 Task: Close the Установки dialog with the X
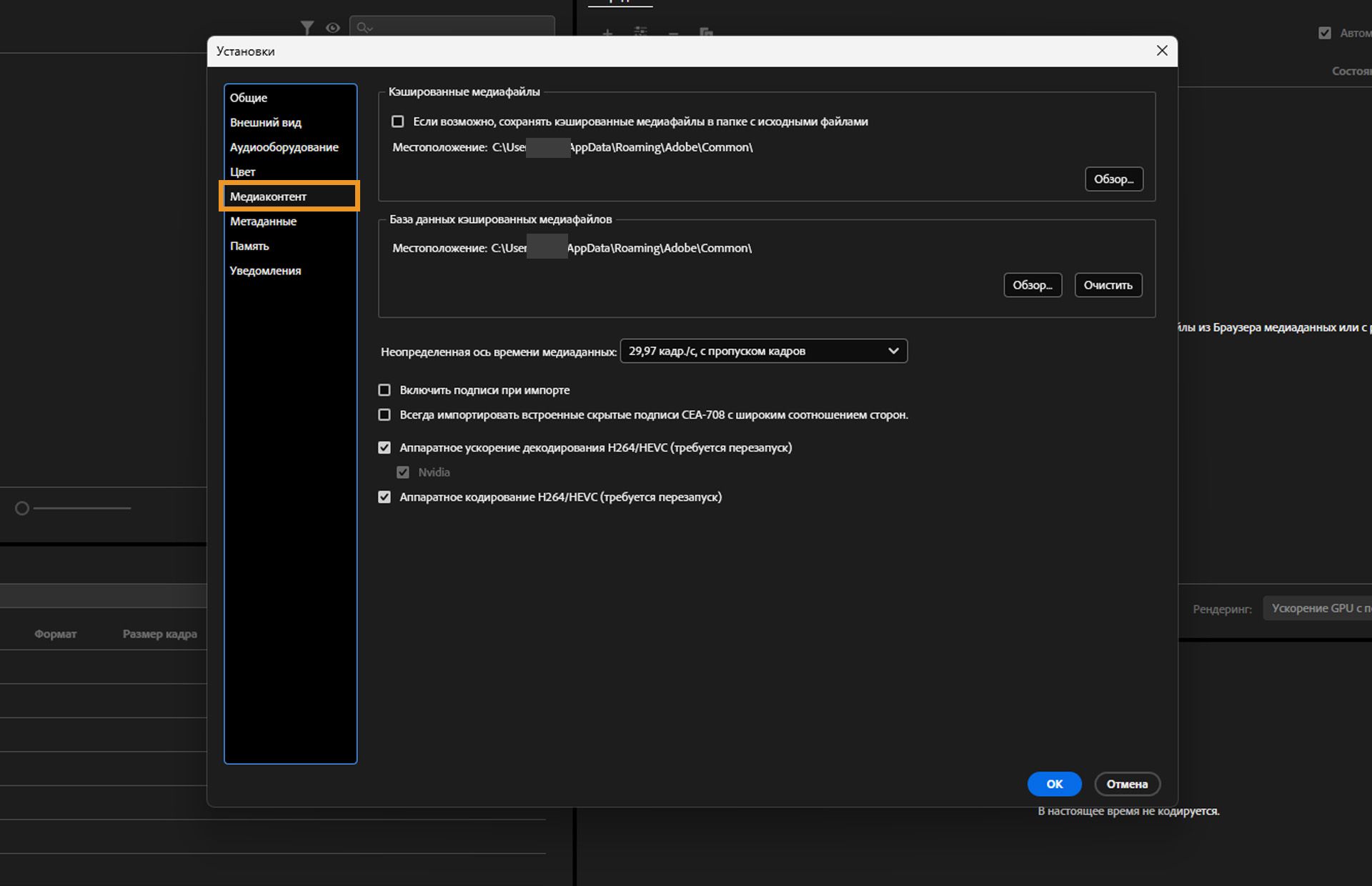pos(1162,51)
